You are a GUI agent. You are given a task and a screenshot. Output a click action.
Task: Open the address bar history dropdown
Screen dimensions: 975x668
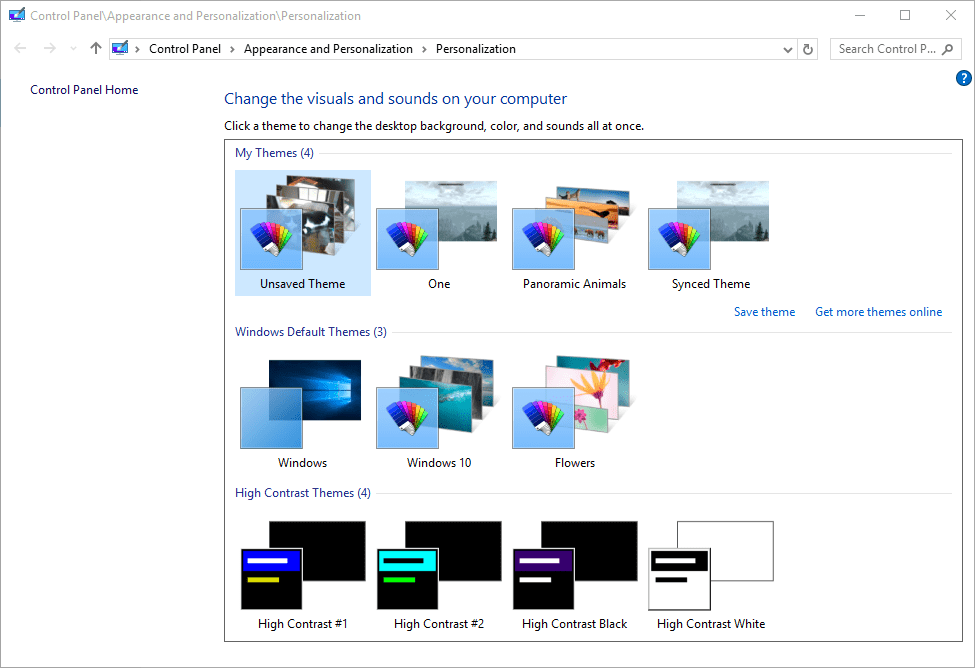pyautogui.click(x=787, y=49)
